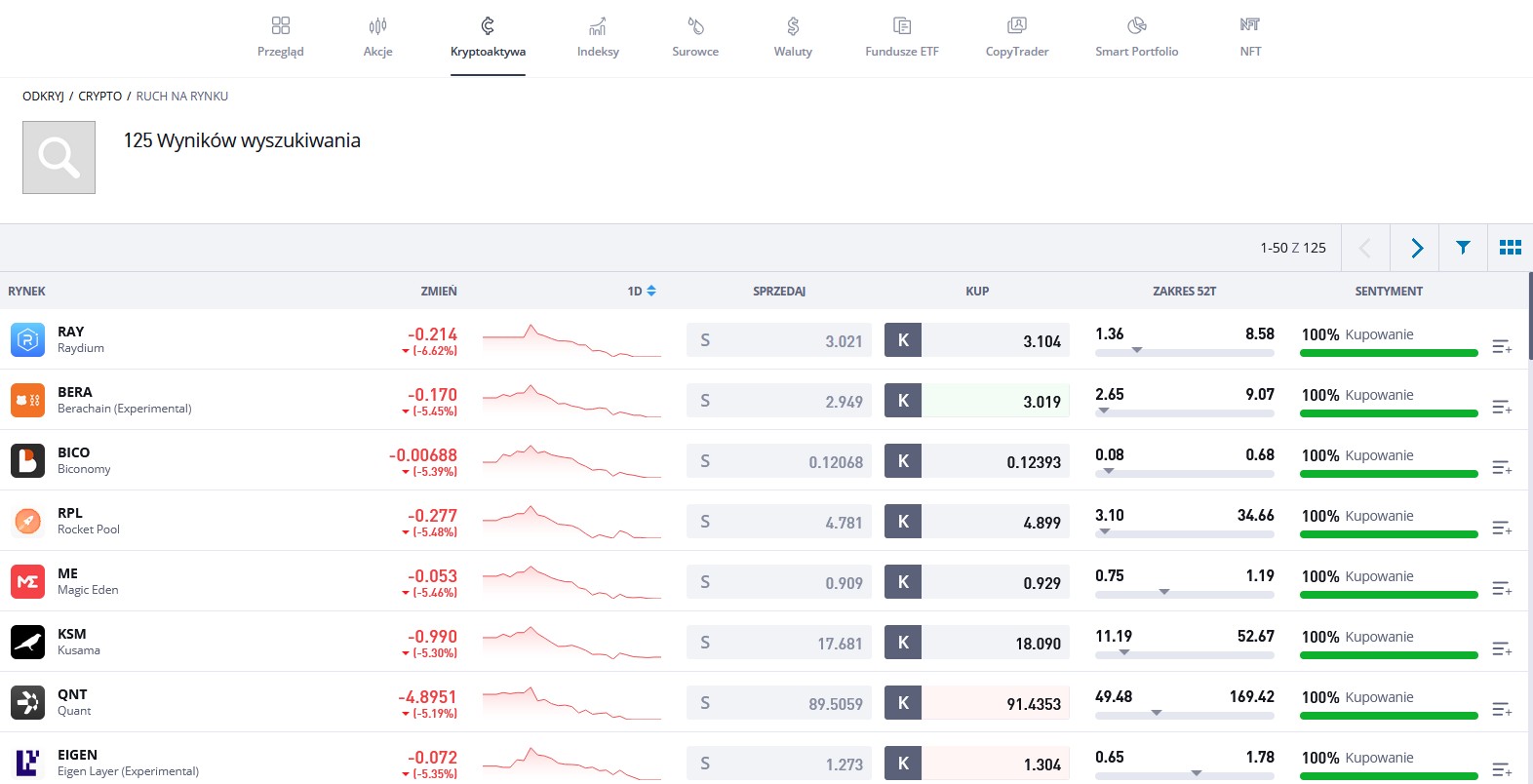Sort by the RYNEK column header
Viewport: 1533px width, 784px height.
[26, 291]
